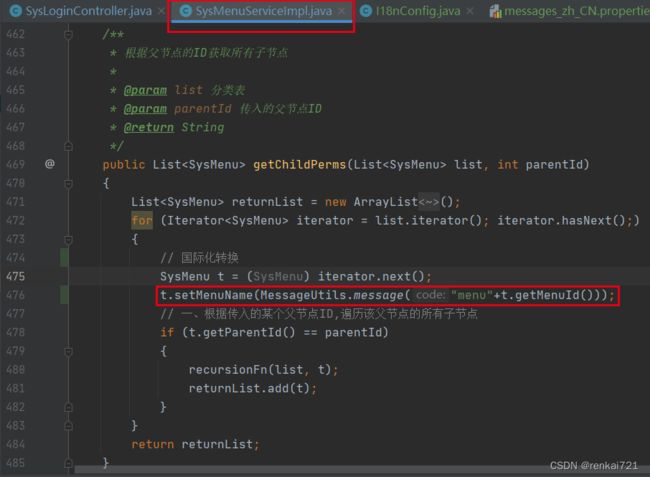Close the SysLoginController.java tab
The width and height of the screenshot is (650, 477).
(x=161, y=11)
